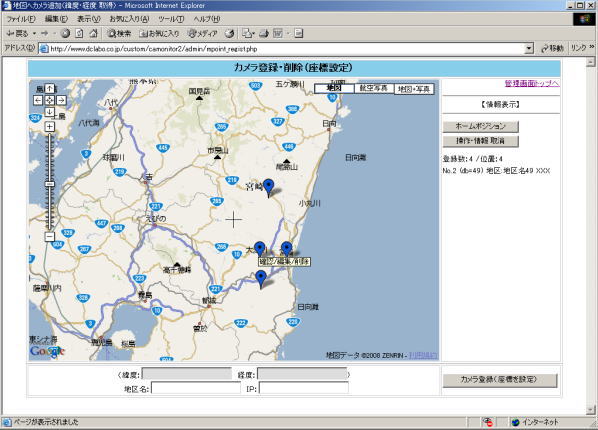
Task: Click the カメラ登録(座標を設定) button
Action: (500, 380)
